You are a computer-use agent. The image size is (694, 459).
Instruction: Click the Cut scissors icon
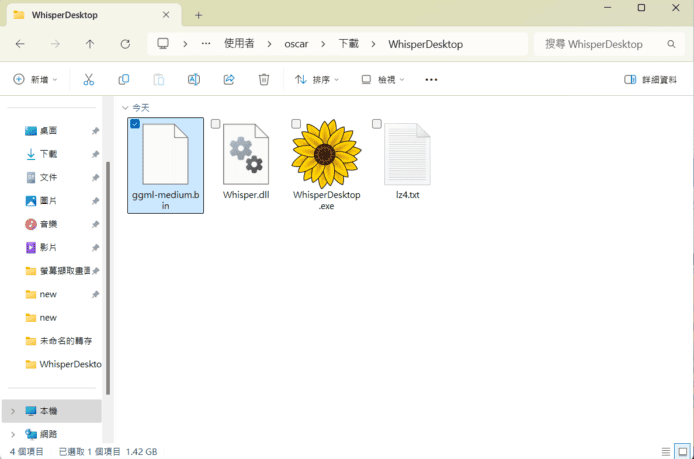pyautogui.click(x=88, y=79)
